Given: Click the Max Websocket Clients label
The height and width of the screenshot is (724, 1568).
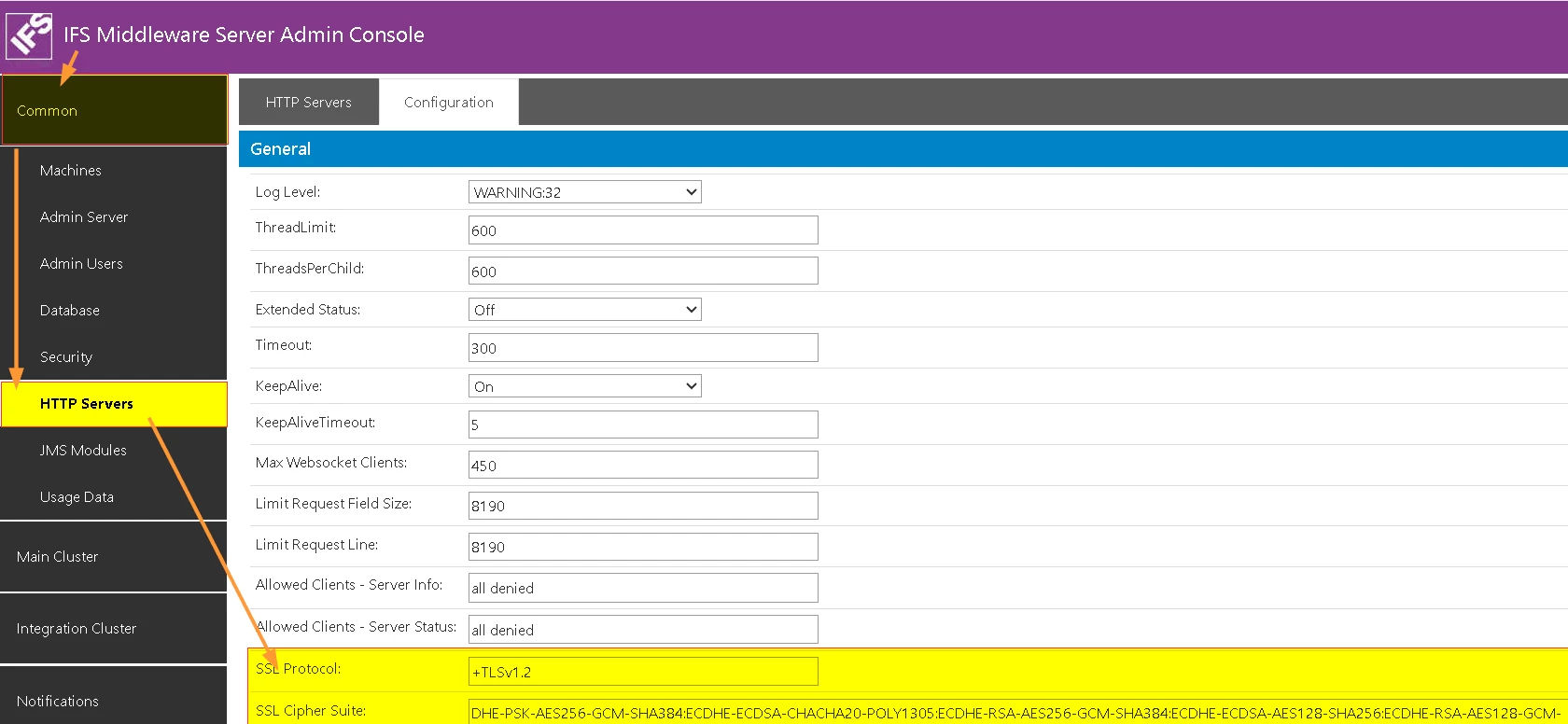Looking at the screenshot, I should (x=331, y=463).
